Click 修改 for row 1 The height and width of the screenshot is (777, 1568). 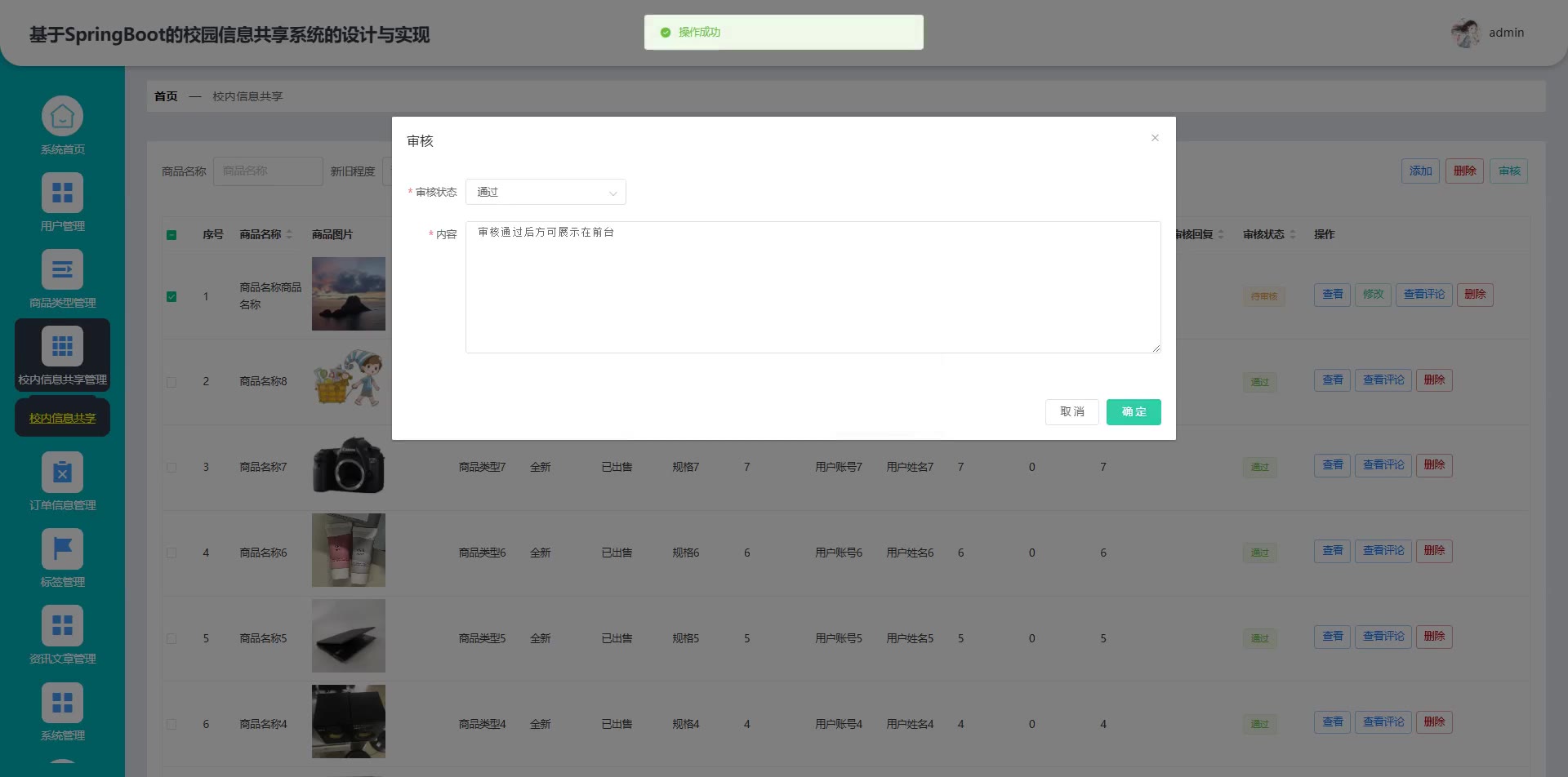[x=1373, y=295]
